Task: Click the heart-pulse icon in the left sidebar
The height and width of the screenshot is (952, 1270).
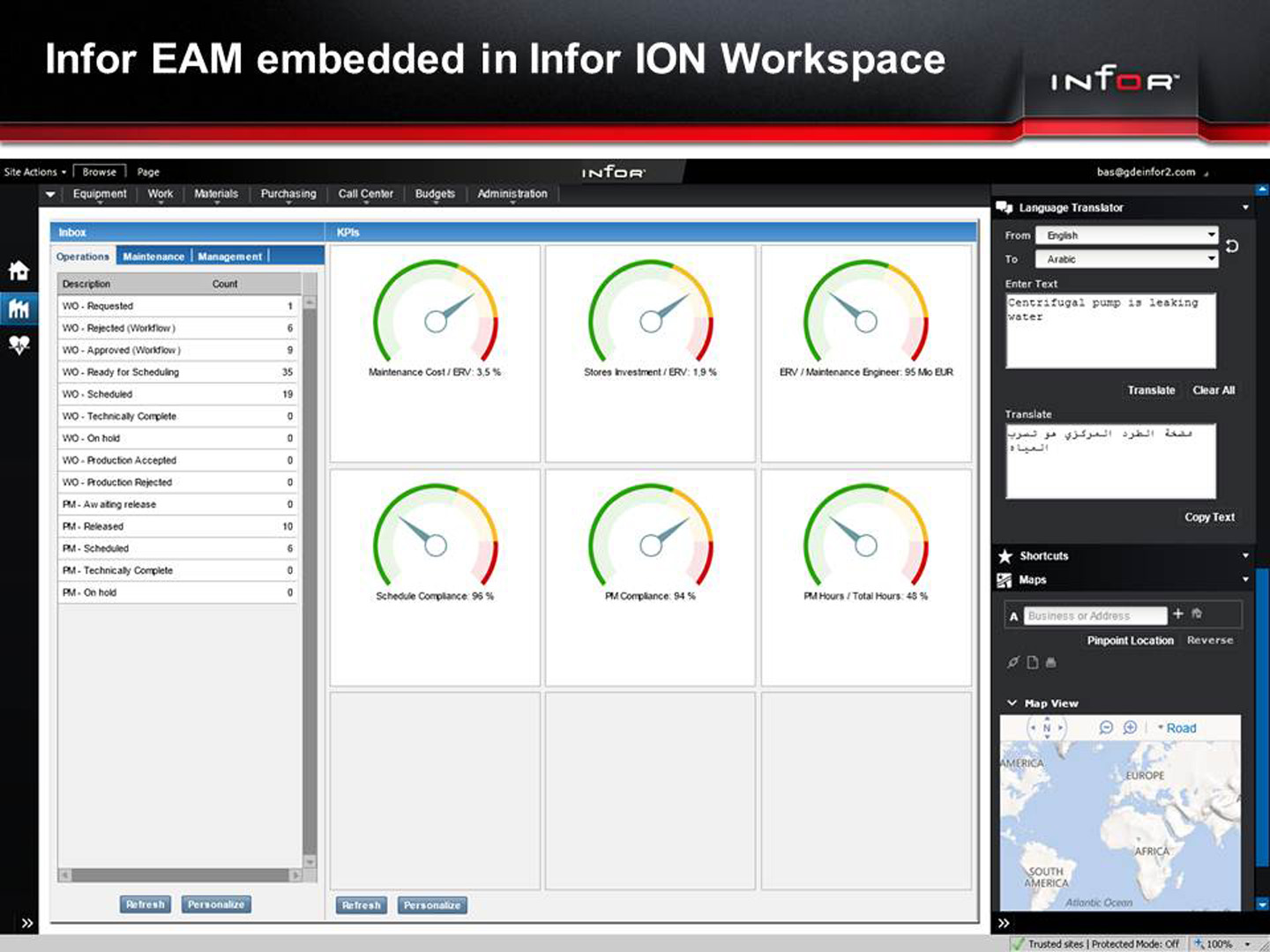Action: click(x=19, y=345)
